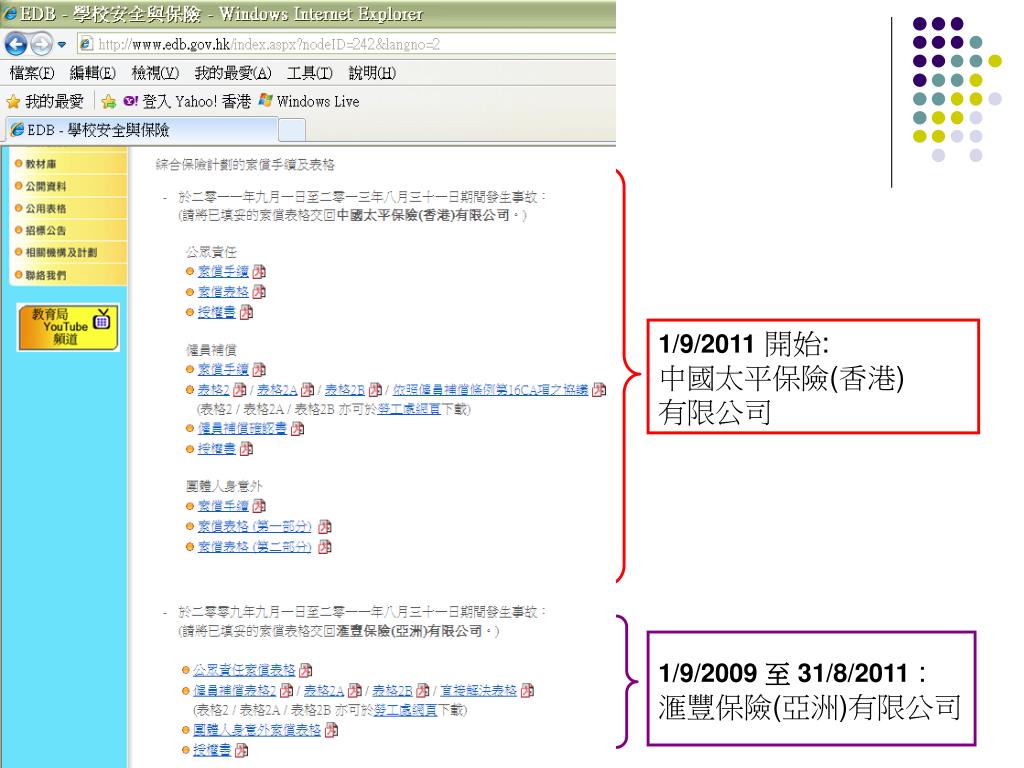1024x768 pixels.
Task: Click PDF icon beside 僱員補償確認書
Action: tap(297, 429)
